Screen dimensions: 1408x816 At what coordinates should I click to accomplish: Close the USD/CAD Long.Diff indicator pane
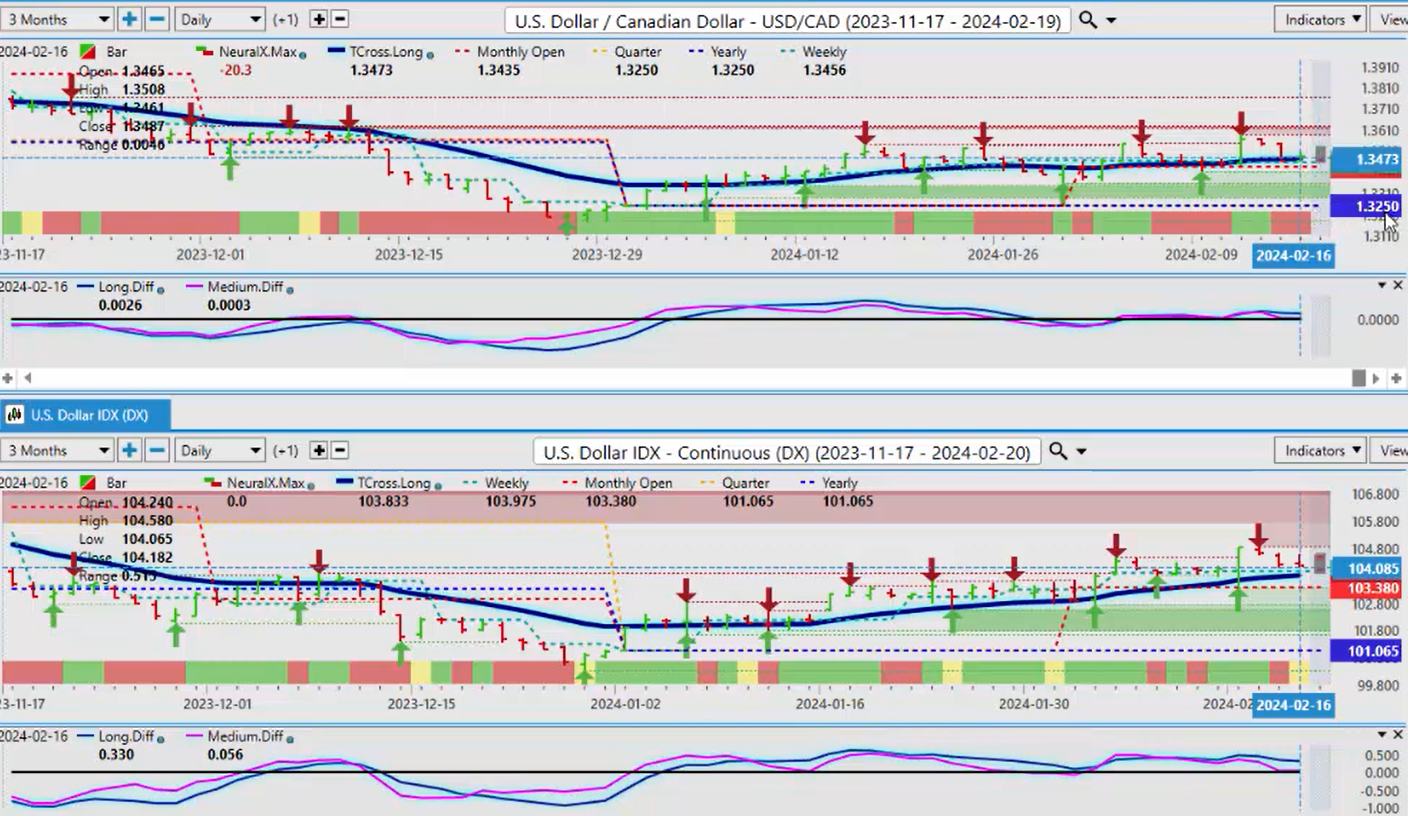(x=1397, y=285)
